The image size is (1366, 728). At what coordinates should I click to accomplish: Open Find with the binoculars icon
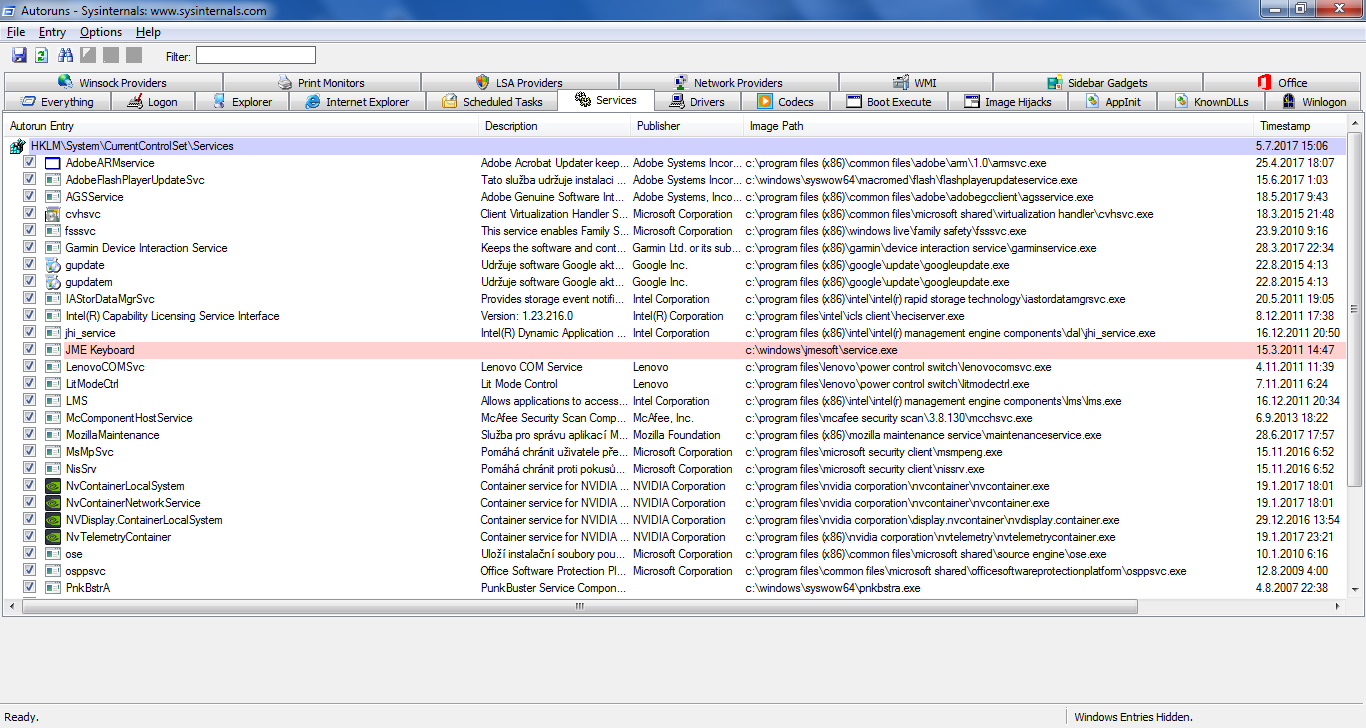pos(66,55)
